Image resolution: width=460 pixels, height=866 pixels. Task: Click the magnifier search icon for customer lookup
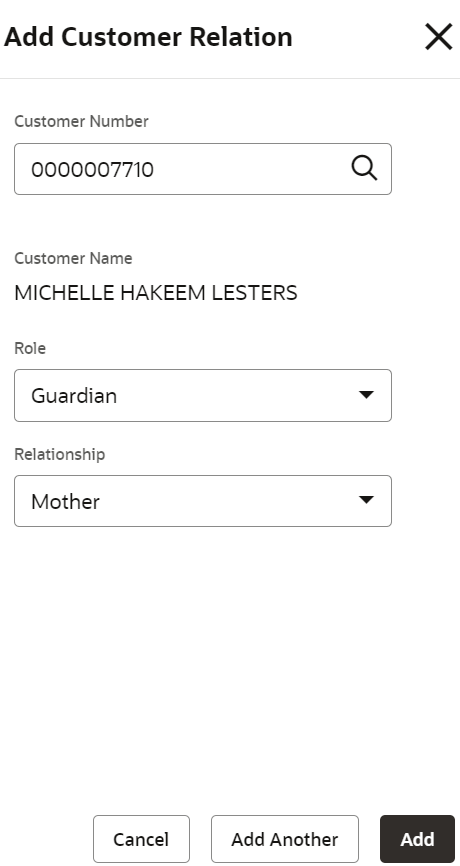point(364,168)
